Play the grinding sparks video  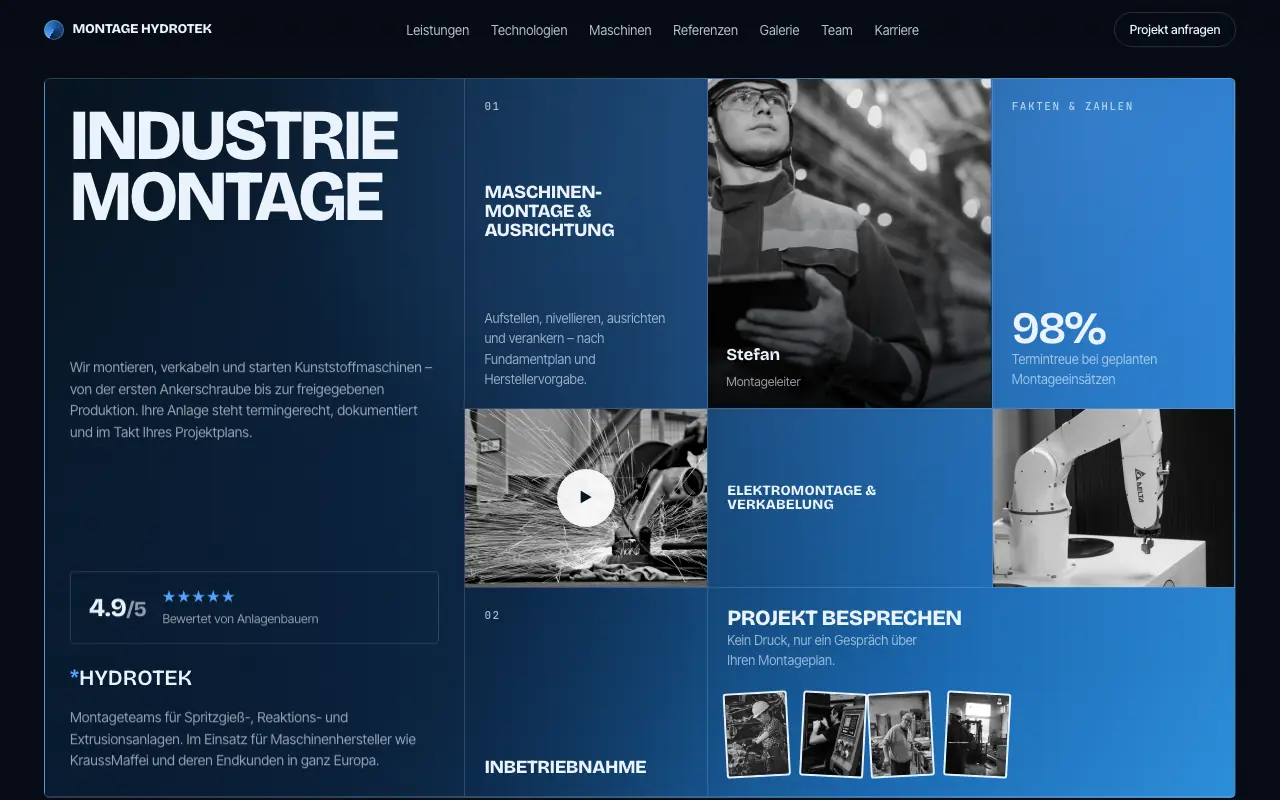coord(586,497)
